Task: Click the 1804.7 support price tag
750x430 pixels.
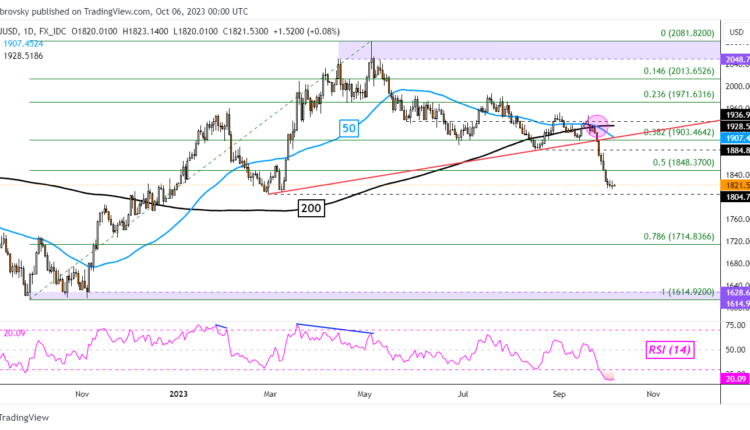Action: point(734,198)
